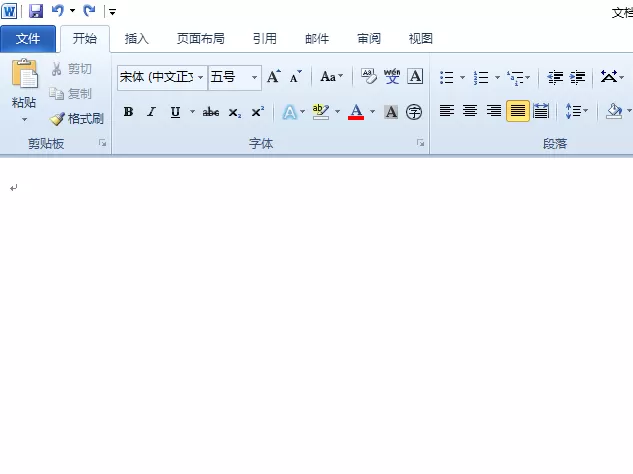Screen dimensions: 633x474
Task: Switch to the 审阅 tab
Action: 369,39
